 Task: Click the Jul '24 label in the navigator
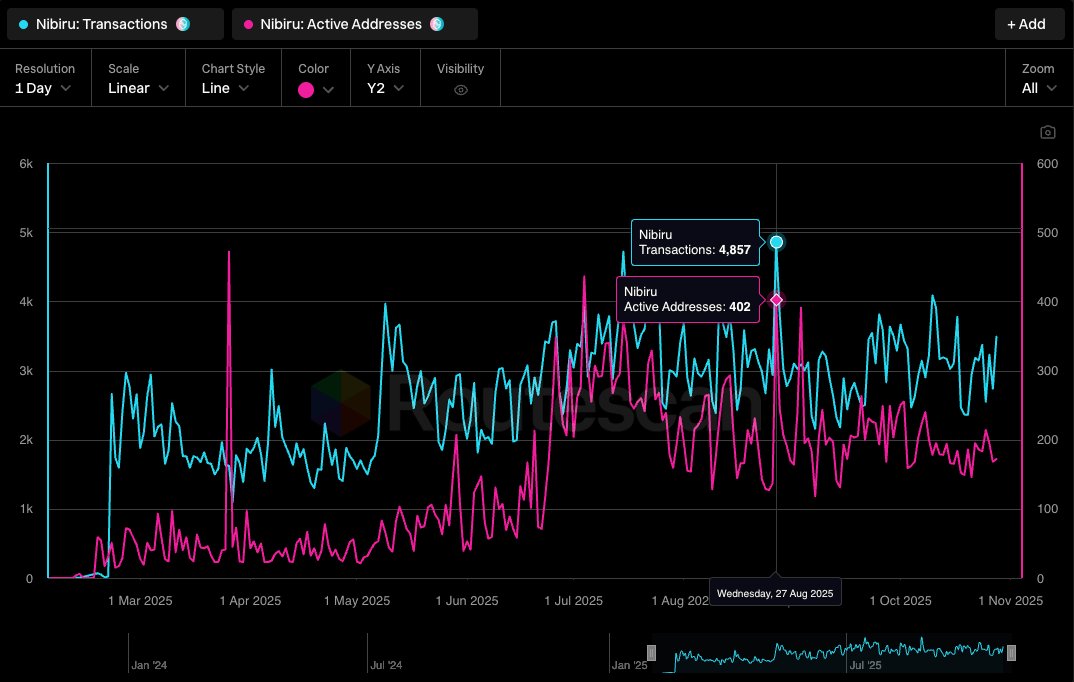386,665
